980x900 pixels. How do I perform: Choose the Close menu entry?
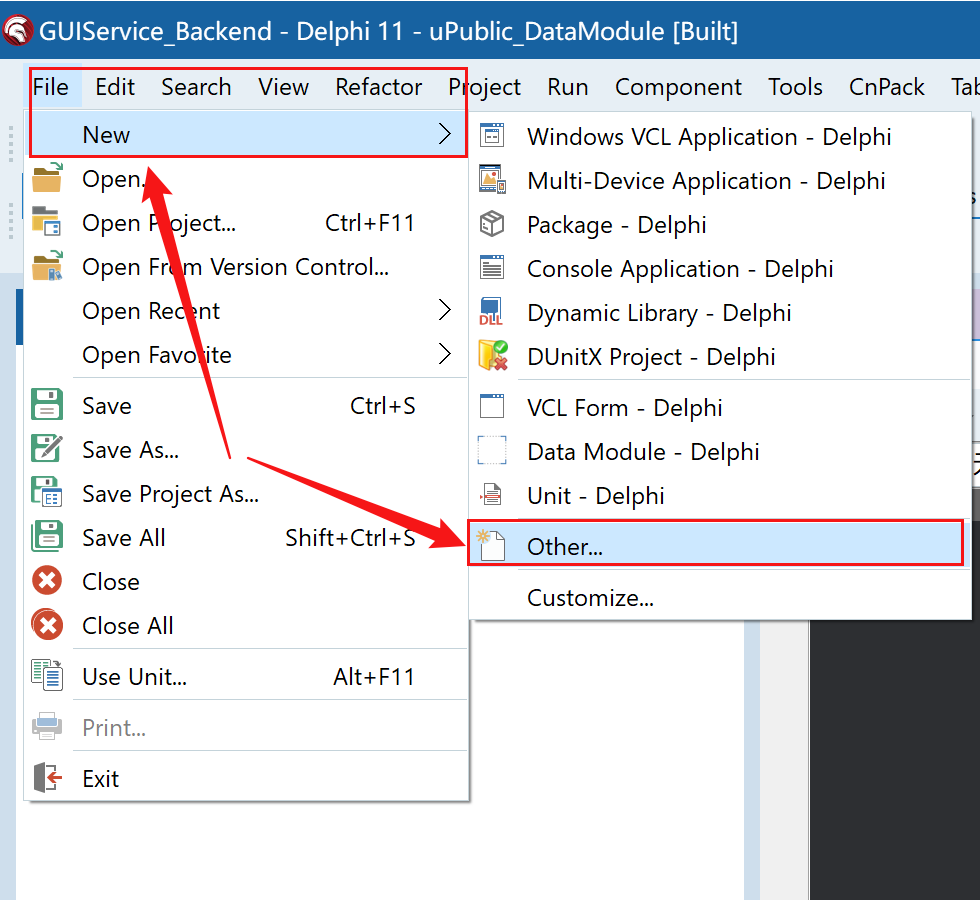pyautogui.click(x=248, y=581)
